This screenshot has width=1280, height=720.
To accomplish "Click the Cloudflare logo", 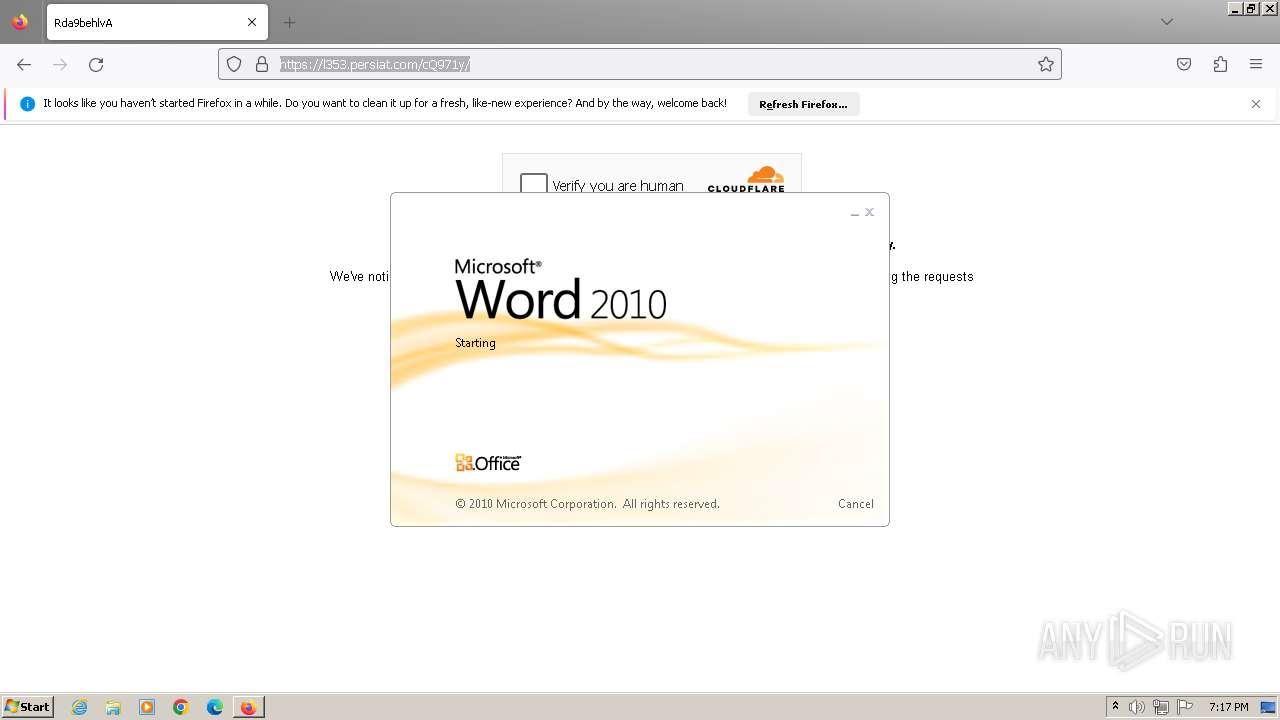I will [746, 179].
